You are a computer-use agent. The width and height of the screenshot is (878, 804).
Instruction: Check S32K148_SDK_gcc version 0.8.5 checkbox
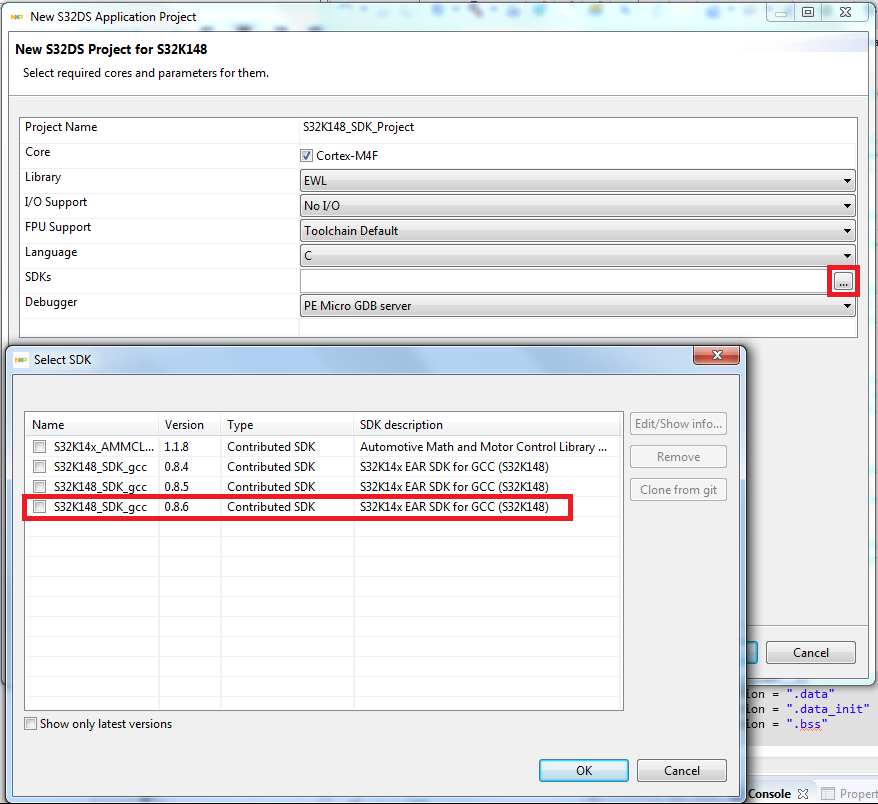(x=39, y=487)
